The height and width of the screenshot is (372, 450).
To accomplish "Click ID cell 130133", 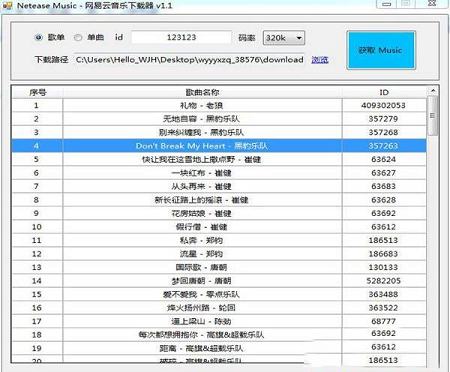I will (x=384, y=267).
